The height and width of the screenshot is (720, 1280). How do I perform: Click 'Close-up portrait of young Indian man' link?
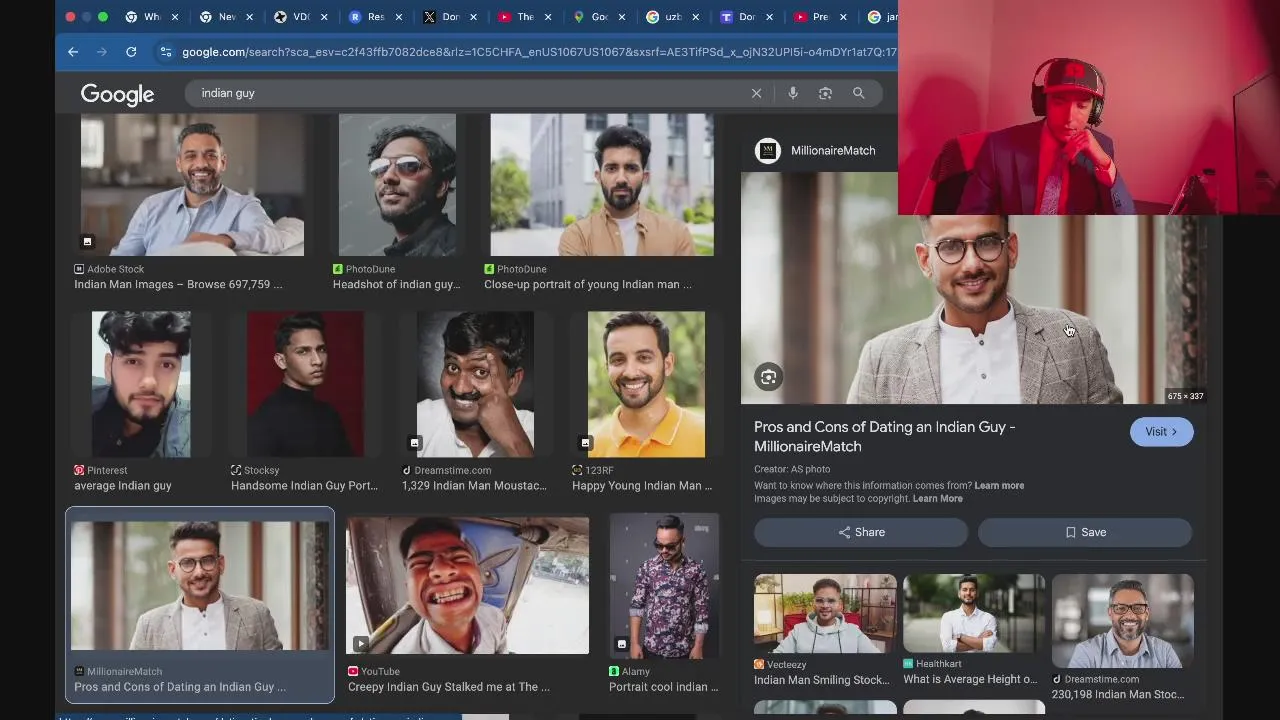point(588,285)
